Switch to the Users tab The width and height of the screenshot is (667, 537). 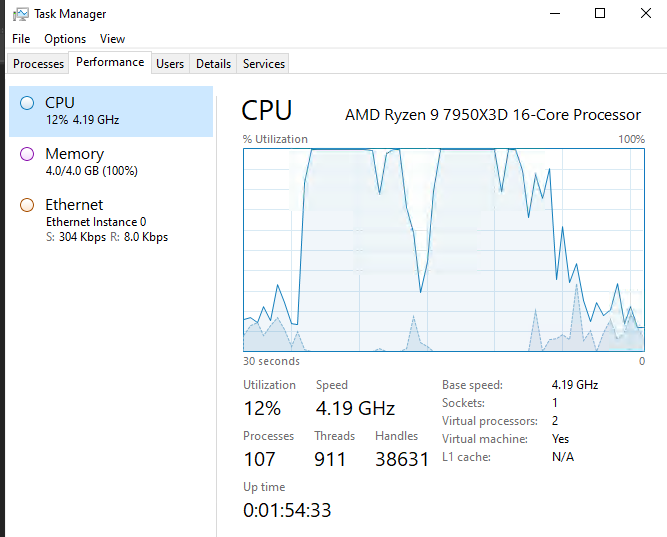[x=170, y=64]
